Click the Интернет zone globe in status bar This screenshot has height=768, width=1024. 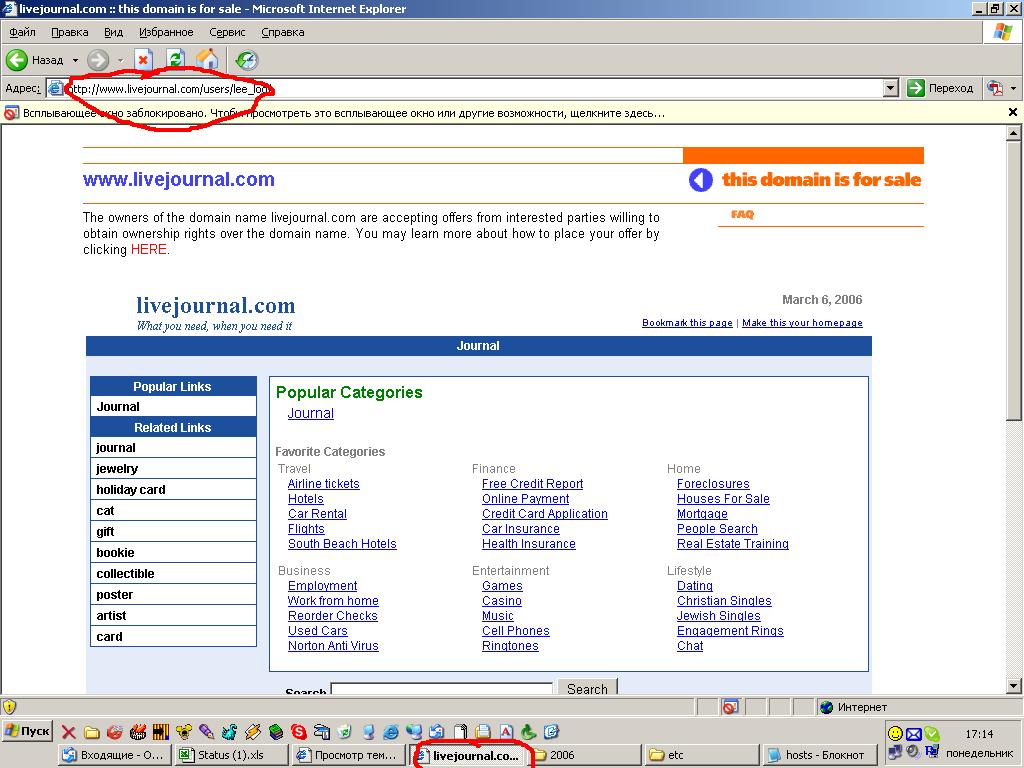tap(827, 707)
